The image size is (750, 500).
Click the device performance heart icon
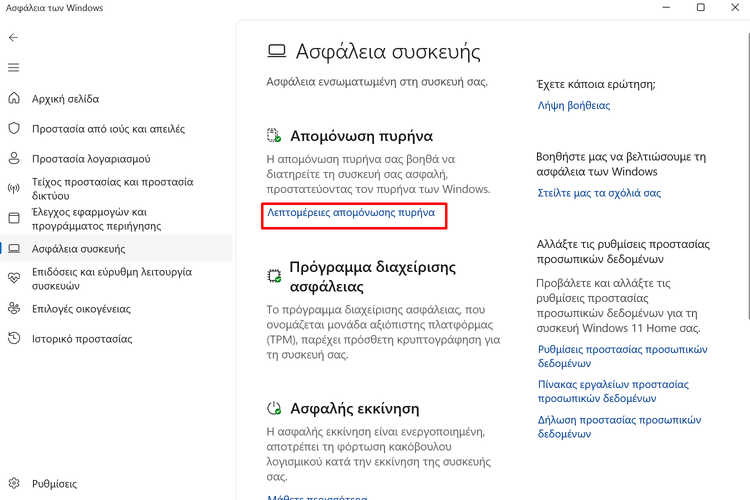tap(14, 279)
